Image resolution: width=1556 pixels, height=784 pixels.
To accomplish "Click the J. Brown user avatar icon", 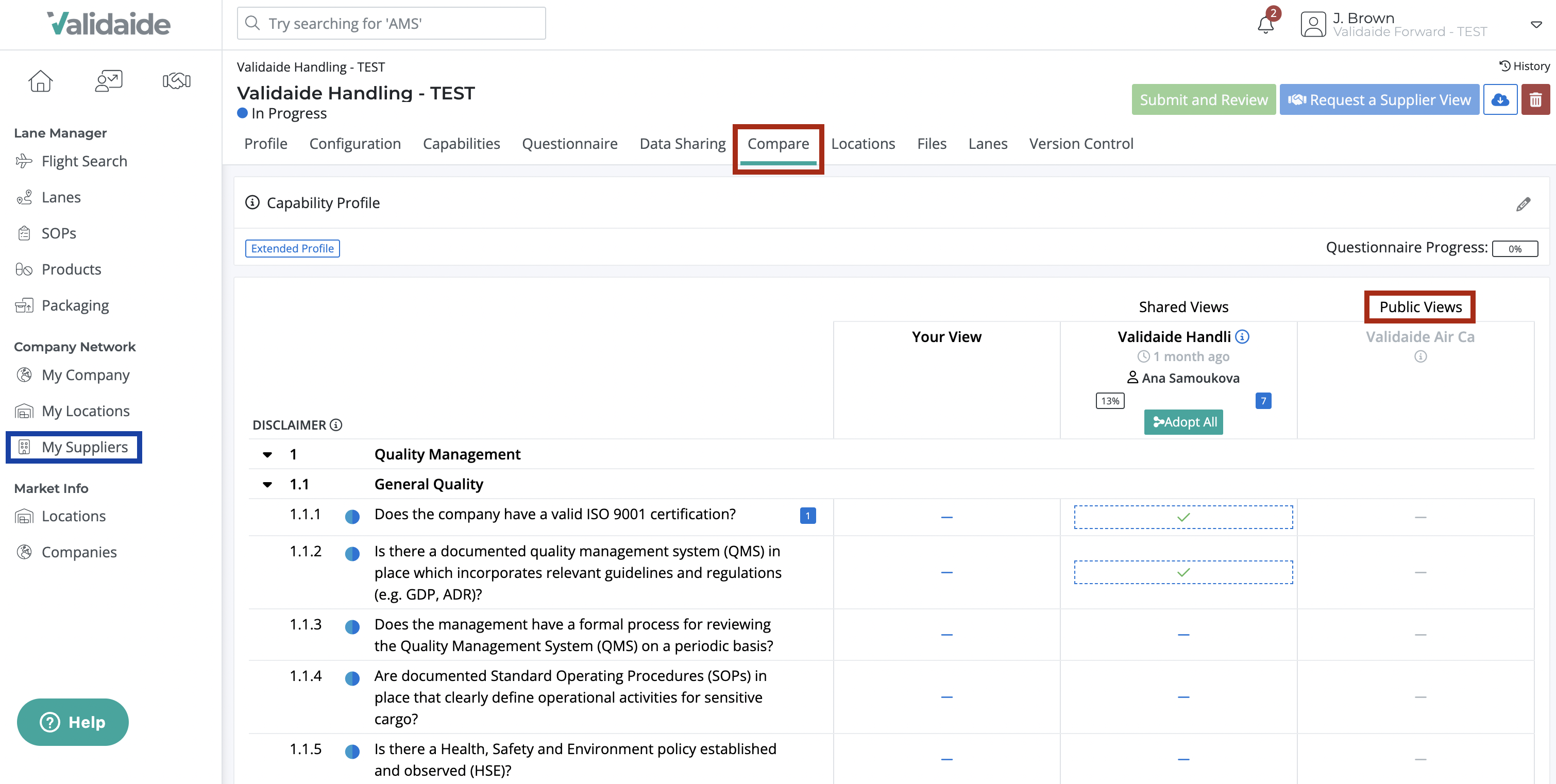I will coord(1313,24).
